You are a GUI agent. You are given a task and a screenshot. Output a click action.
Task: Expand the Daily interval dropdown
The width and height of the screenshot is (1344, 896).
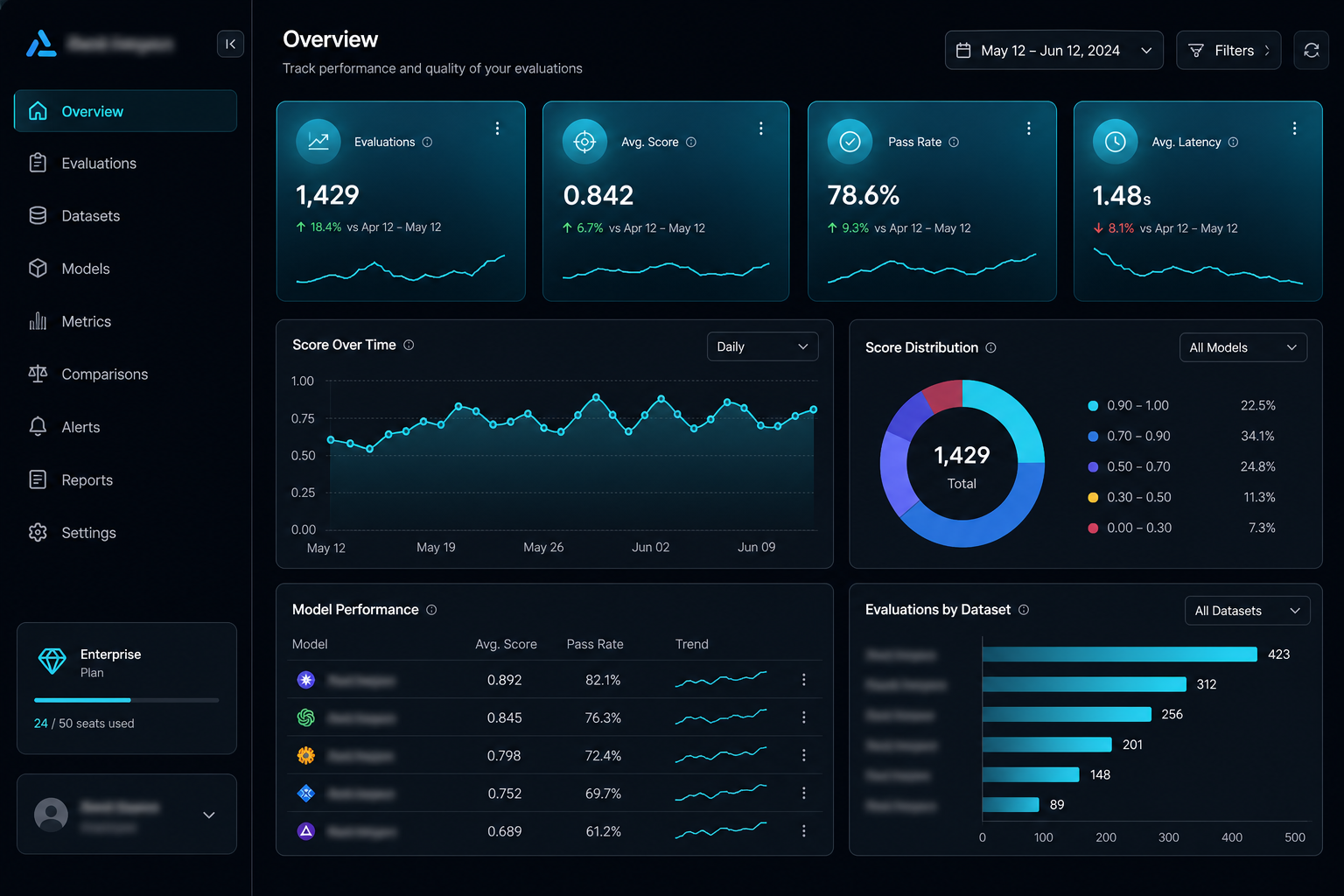762,346
